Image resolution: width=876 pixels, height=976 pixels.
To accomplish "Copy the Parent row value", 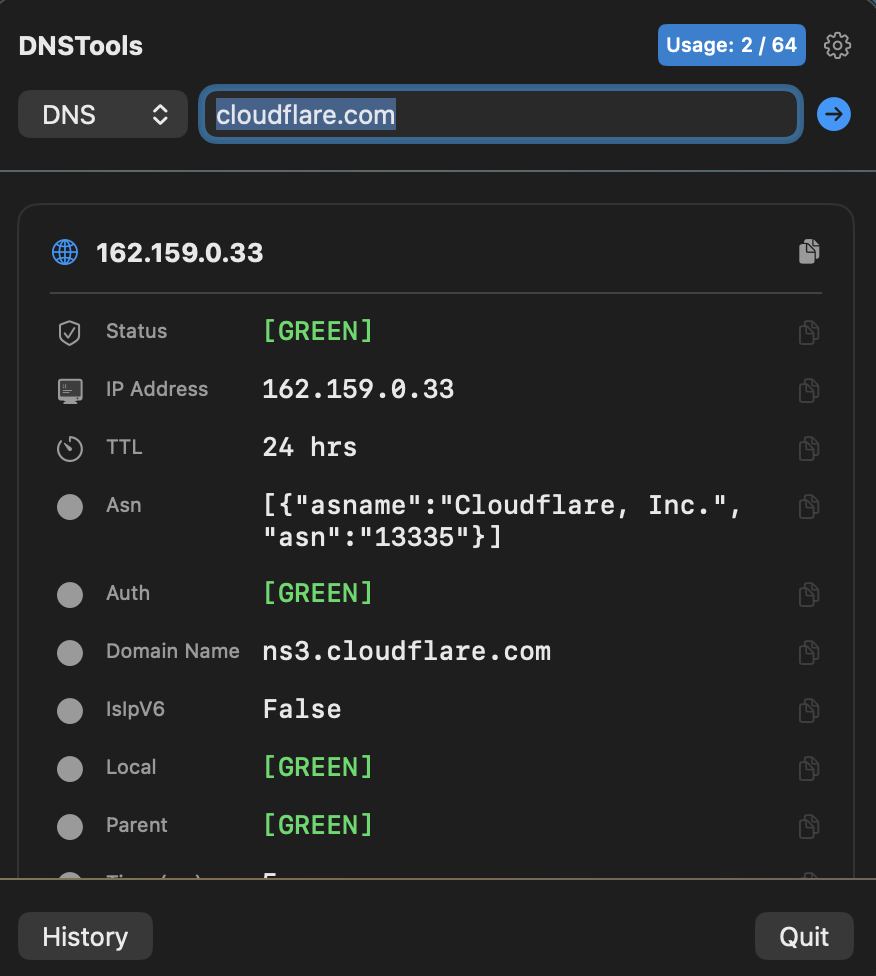I will tap(809, 826).
